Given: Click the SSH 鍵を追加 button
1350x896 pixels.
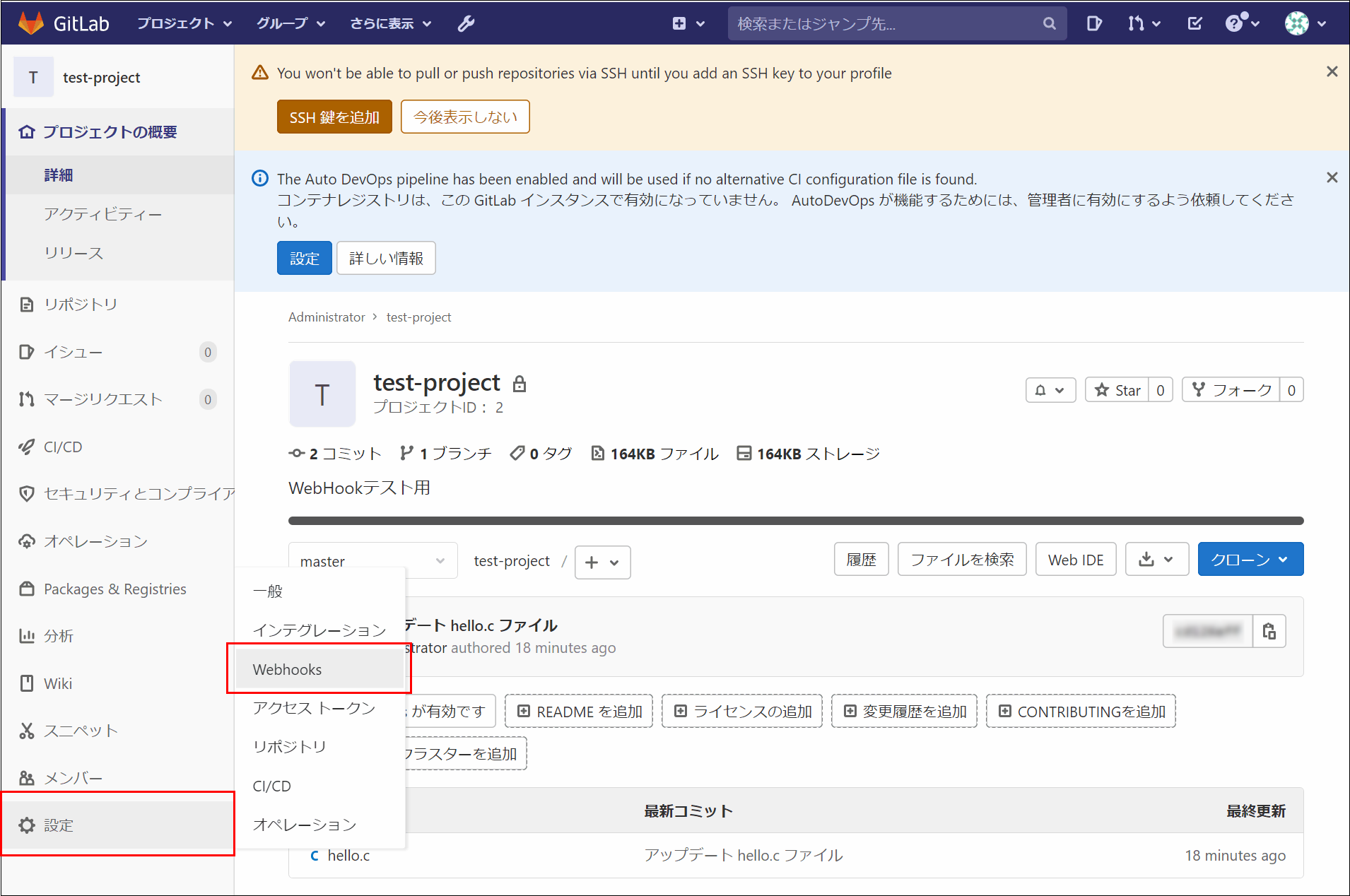Looking at the screenshot, I should 334,117.
